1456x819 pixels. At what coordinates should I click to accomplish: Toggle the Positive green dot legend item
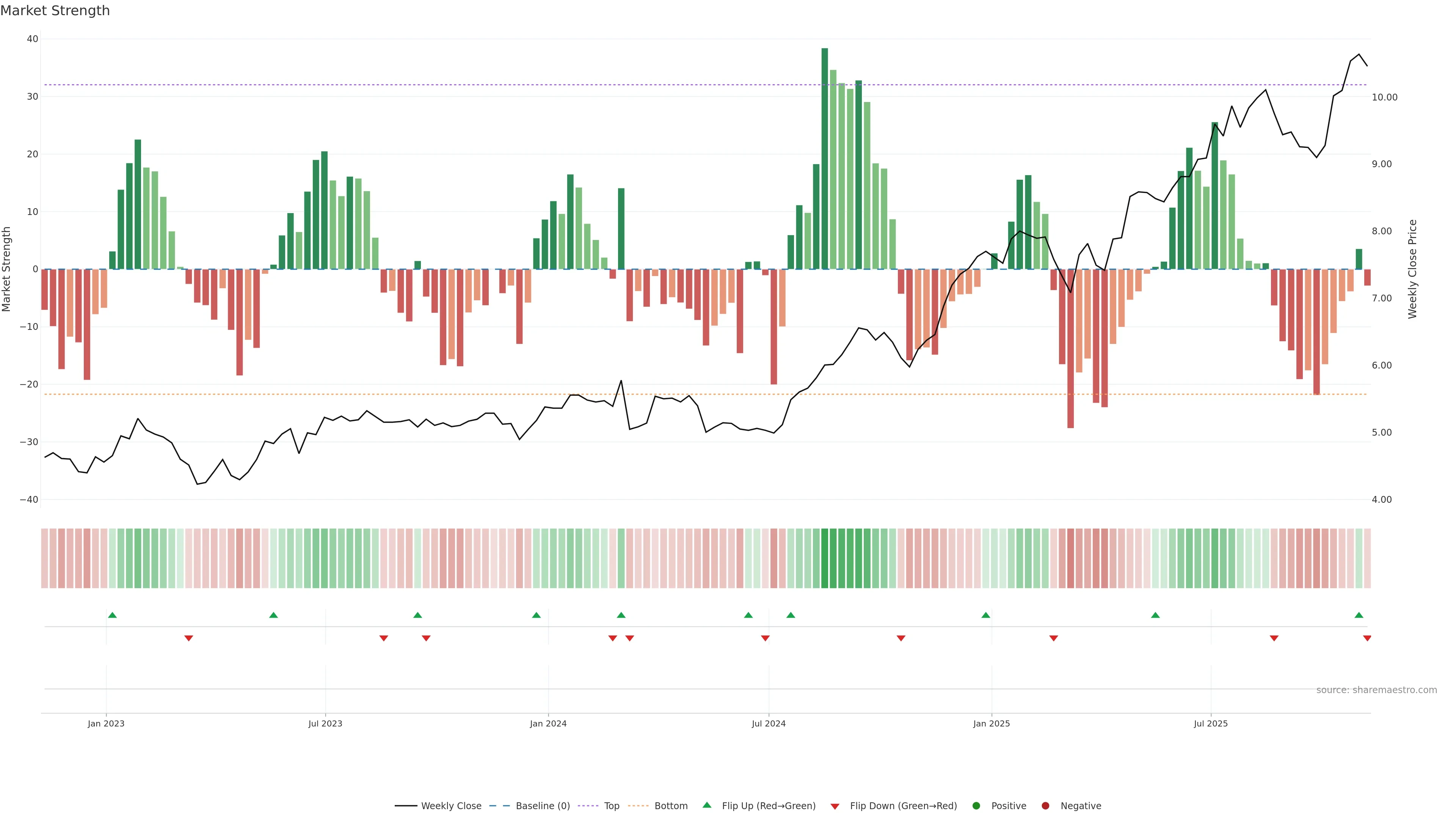point(1008,806)
